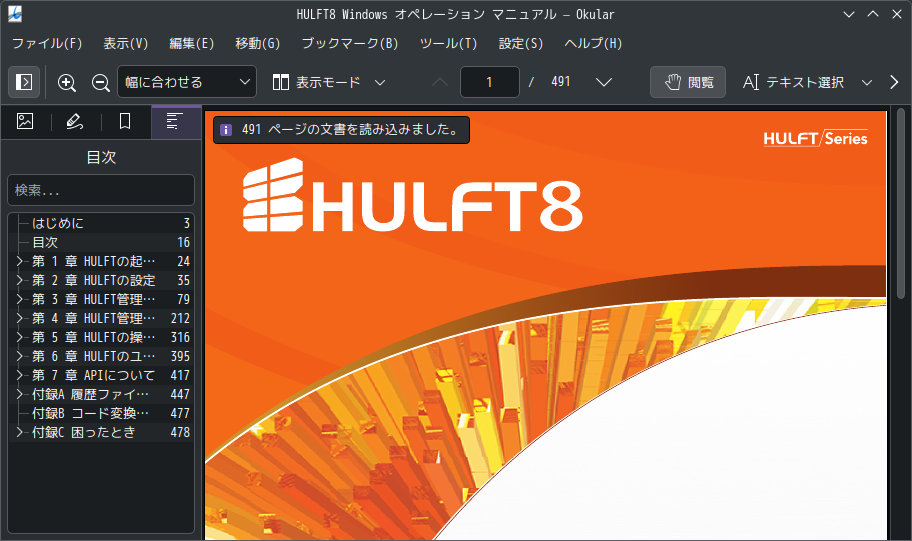Click the zoom in magnifier icon
This screenshot has height=541, width=912.
point(67,83)
